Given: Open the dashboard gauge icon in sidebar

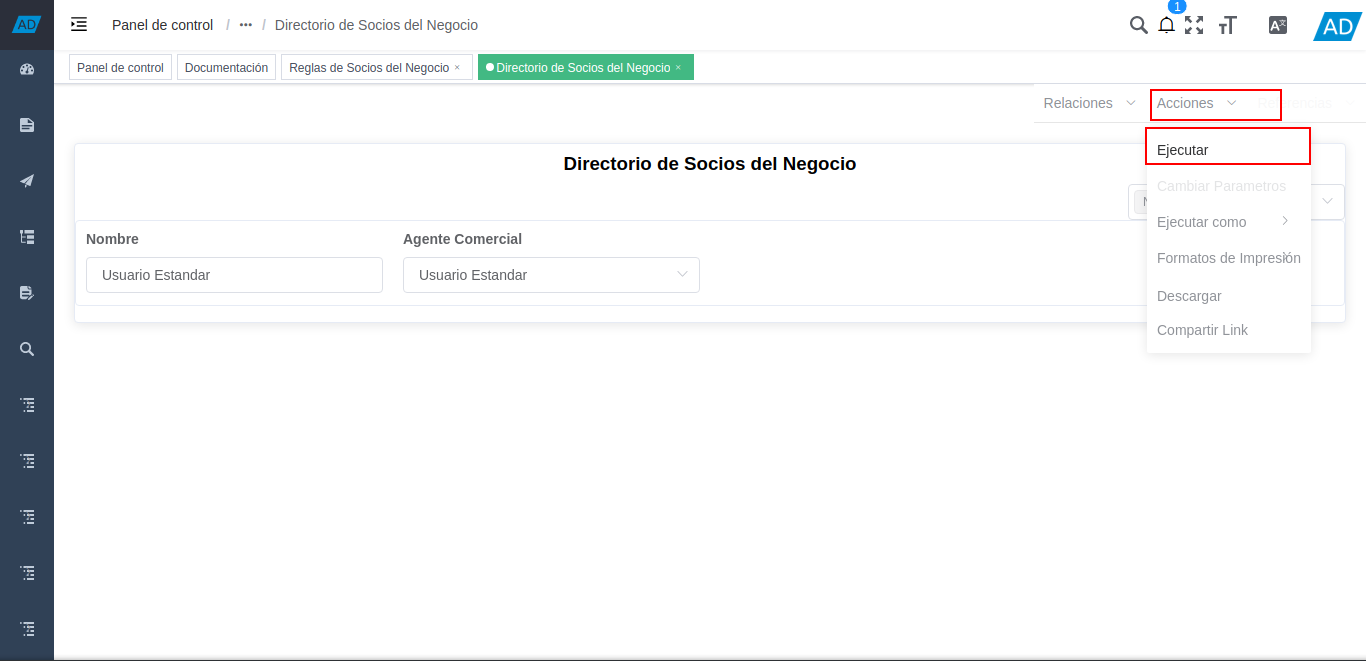Looking at the screenshot, I should (27, 69).
